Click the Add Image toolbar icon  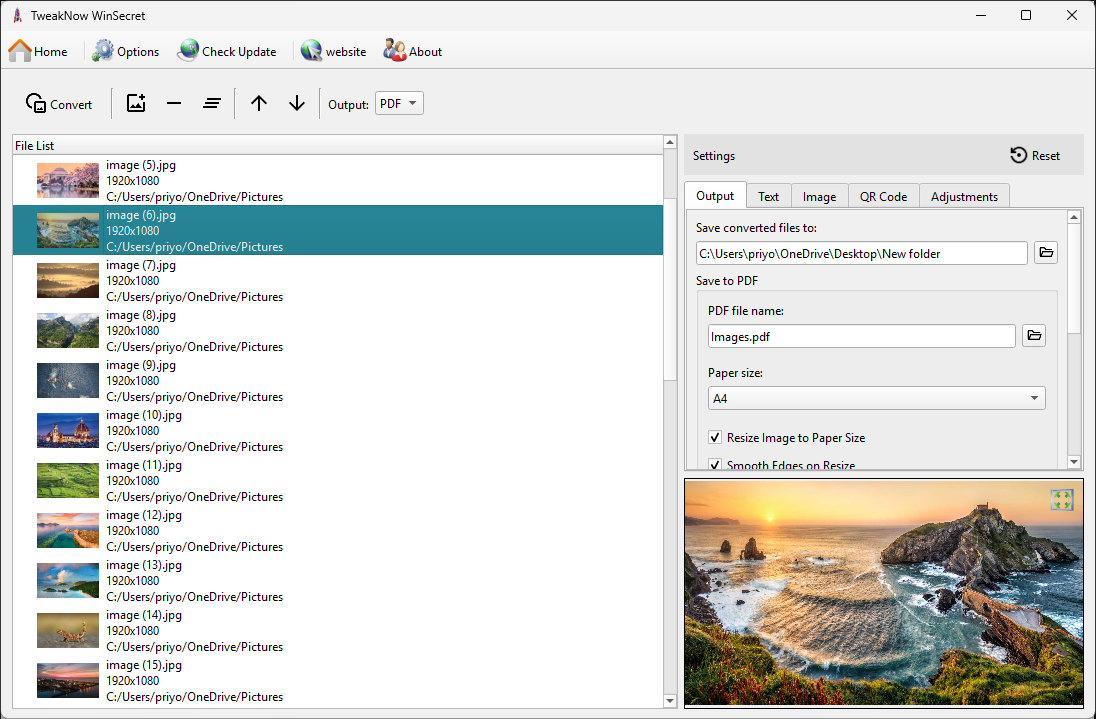[136, 103]
